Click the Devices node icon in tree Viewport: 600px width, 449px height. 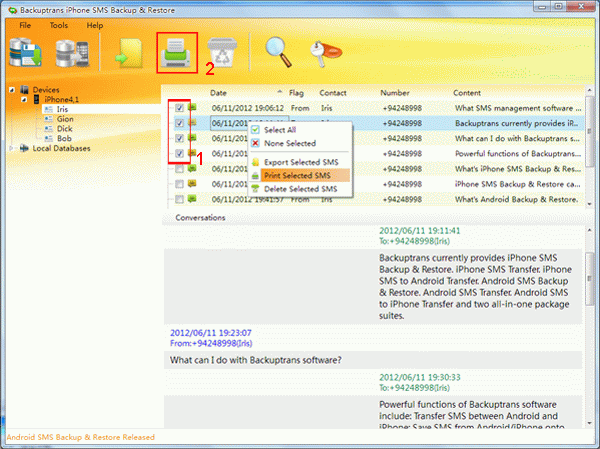tap(24, 90)
